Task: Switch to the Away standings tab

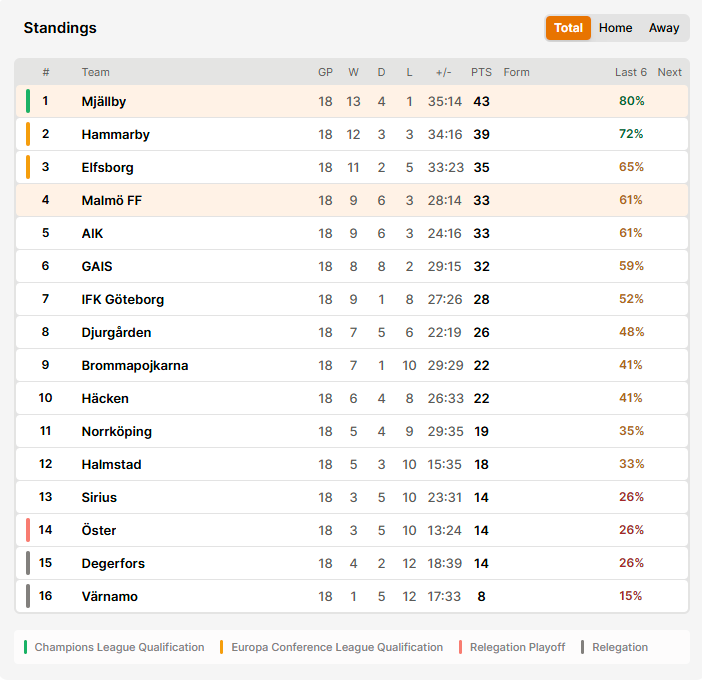Action: 664,28
